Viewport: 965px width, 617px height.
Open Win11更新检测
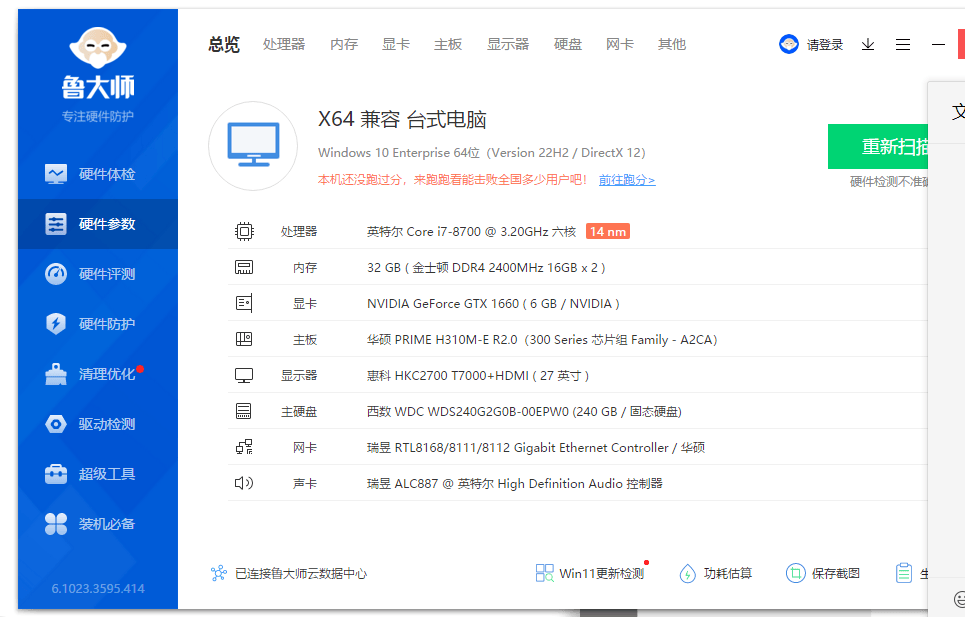[x=601, y=573]
